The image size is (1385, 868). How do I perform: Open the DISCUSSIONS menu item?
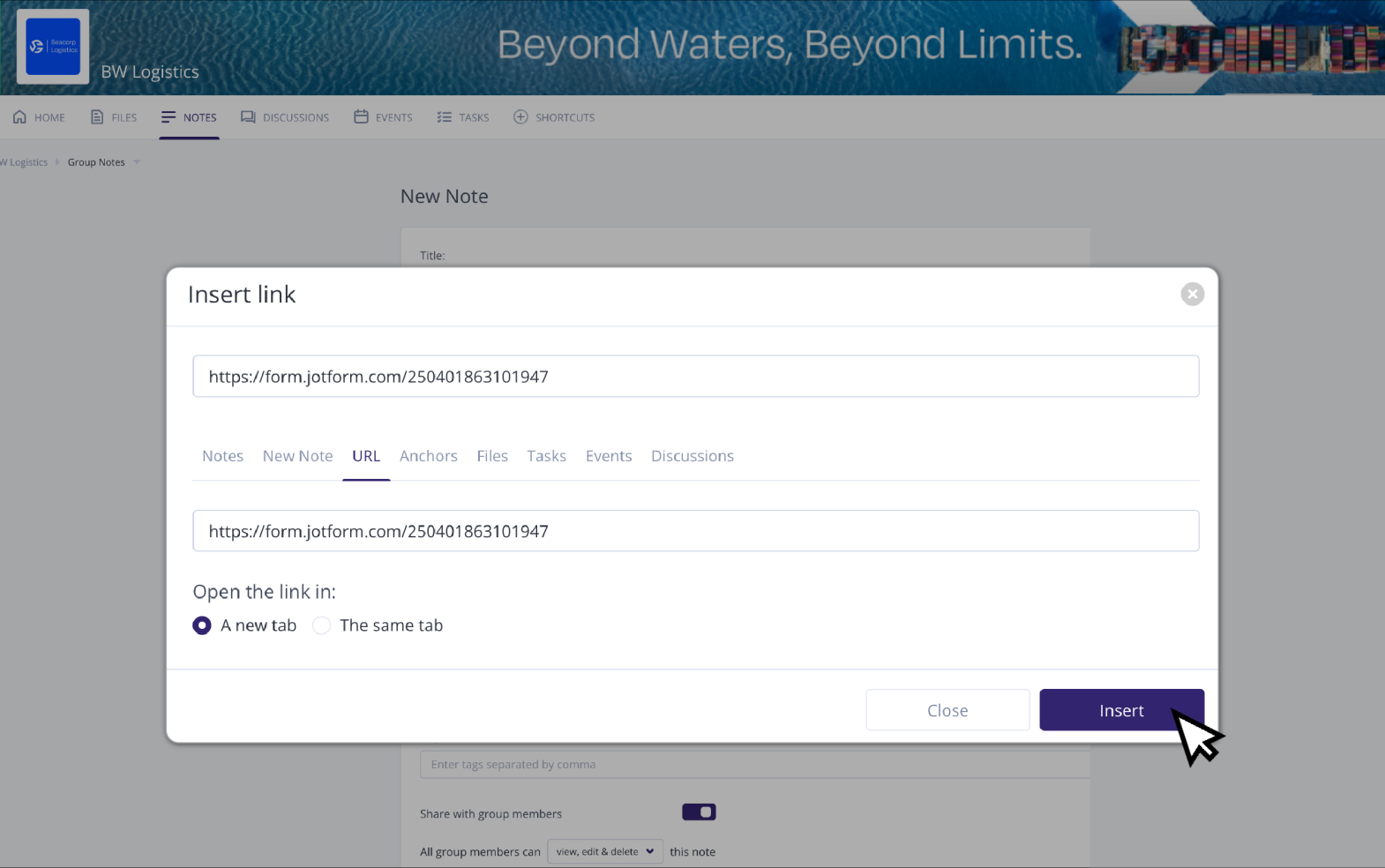tap(296, 117)
